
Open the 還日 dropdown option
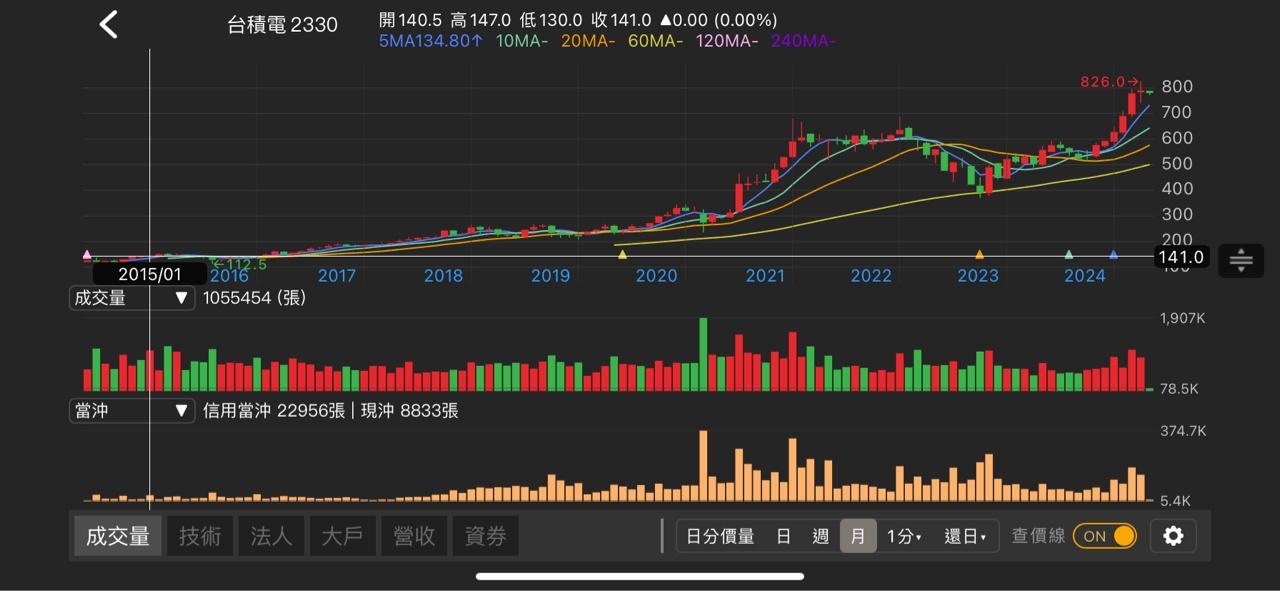tap(965, 536)
